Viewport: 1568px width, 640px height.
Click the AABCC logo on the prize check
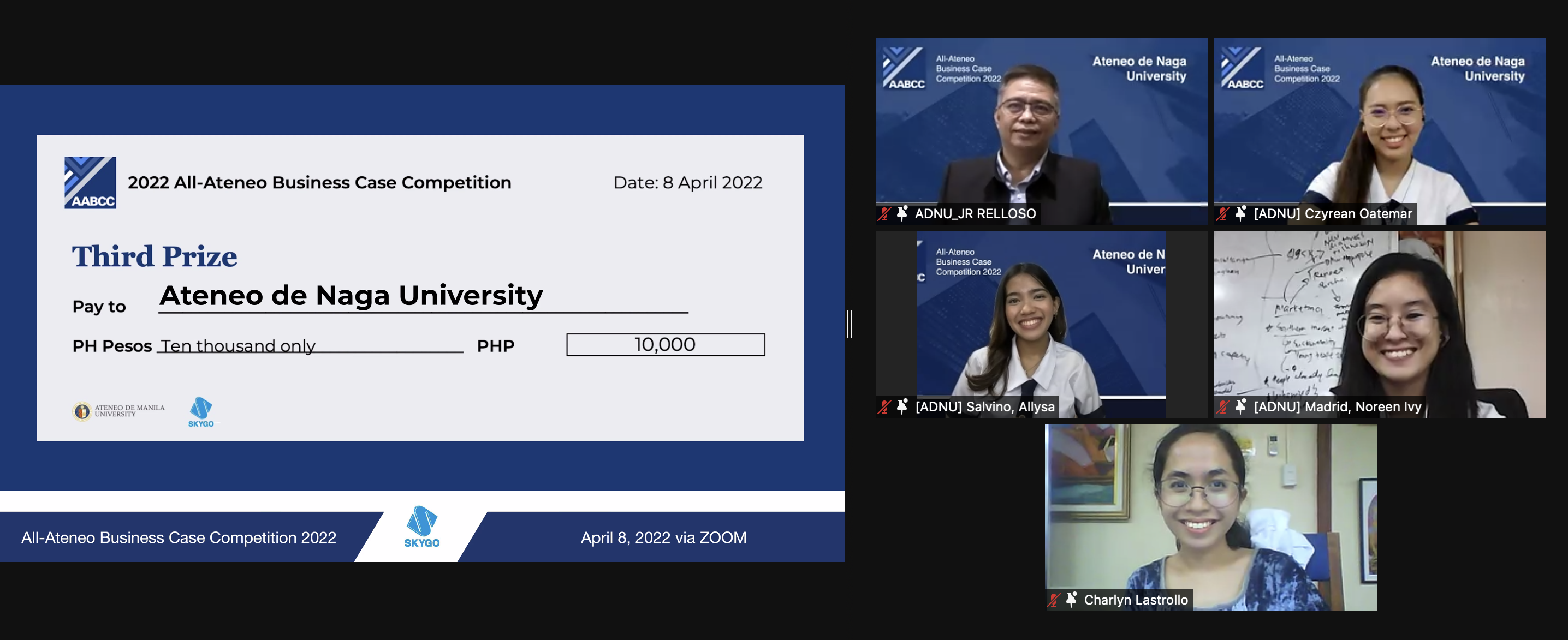click(90, 182)
